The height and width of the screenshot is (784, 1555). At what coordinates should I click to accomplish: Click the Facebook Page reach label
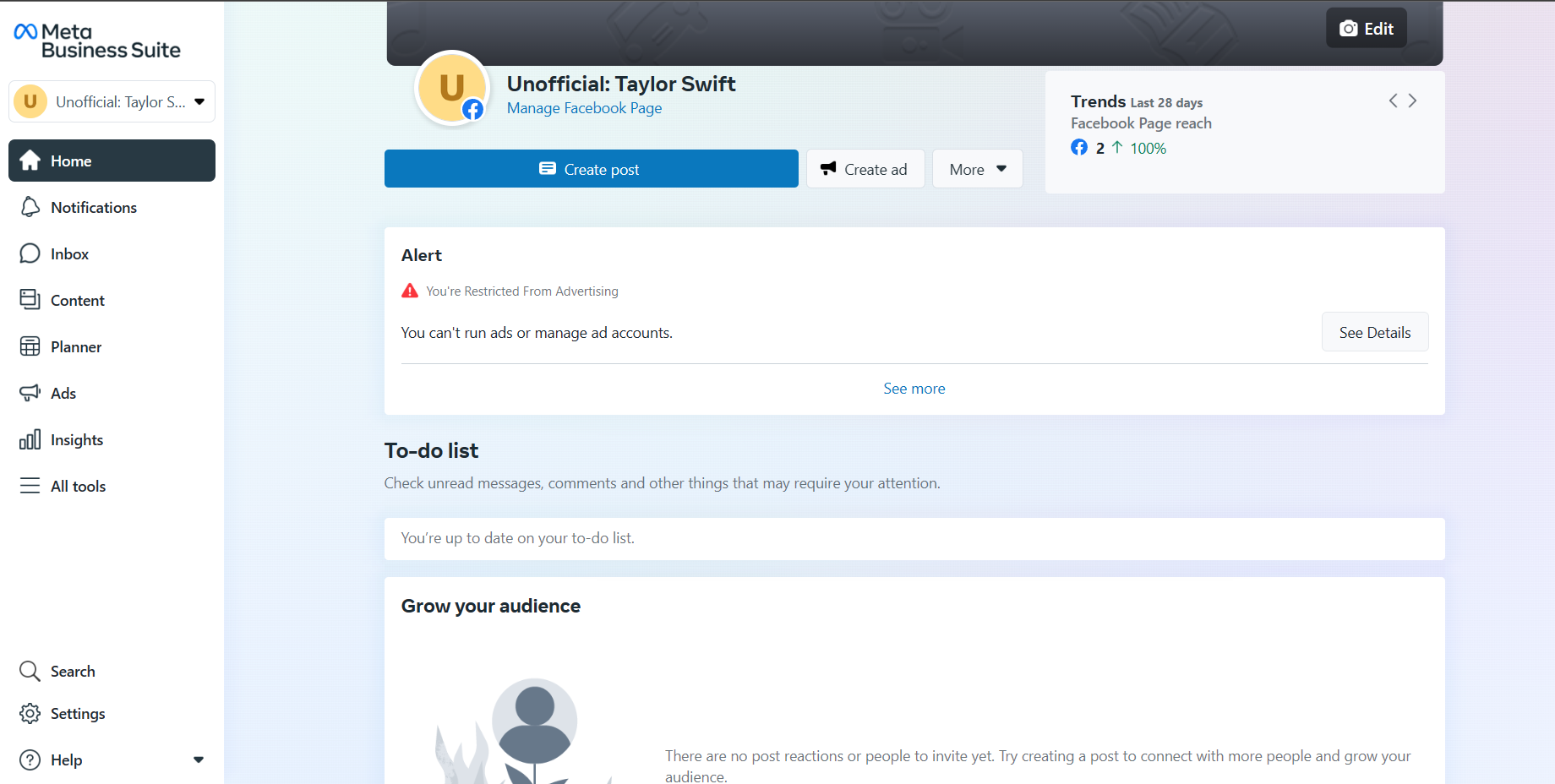coord(1141,123)
